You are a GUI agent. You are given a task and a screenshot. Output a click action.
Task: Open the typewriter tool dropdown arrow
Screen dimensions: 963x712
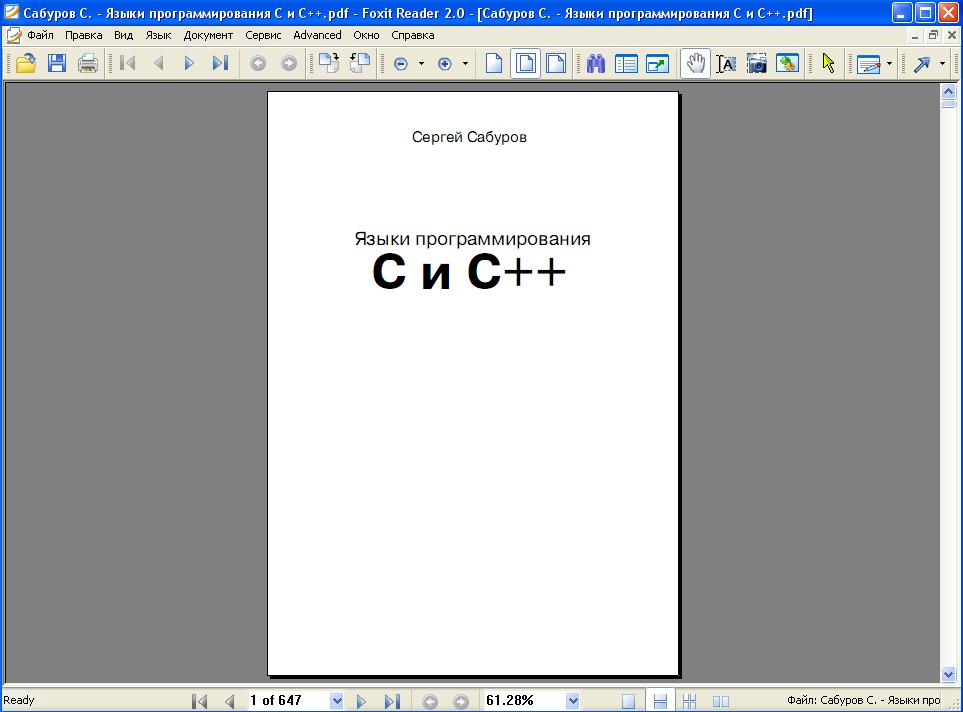click(x=889, y=63)
